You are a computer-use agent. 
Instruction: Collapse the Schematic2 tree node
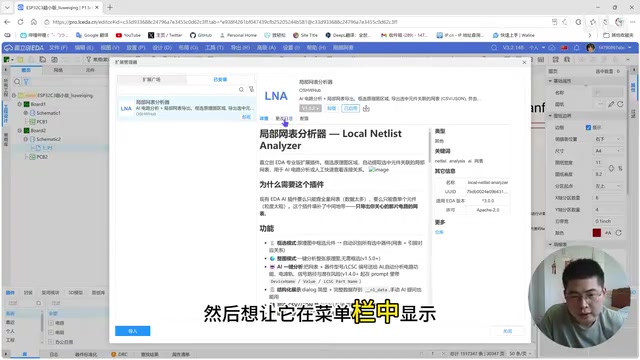point(26,139)
